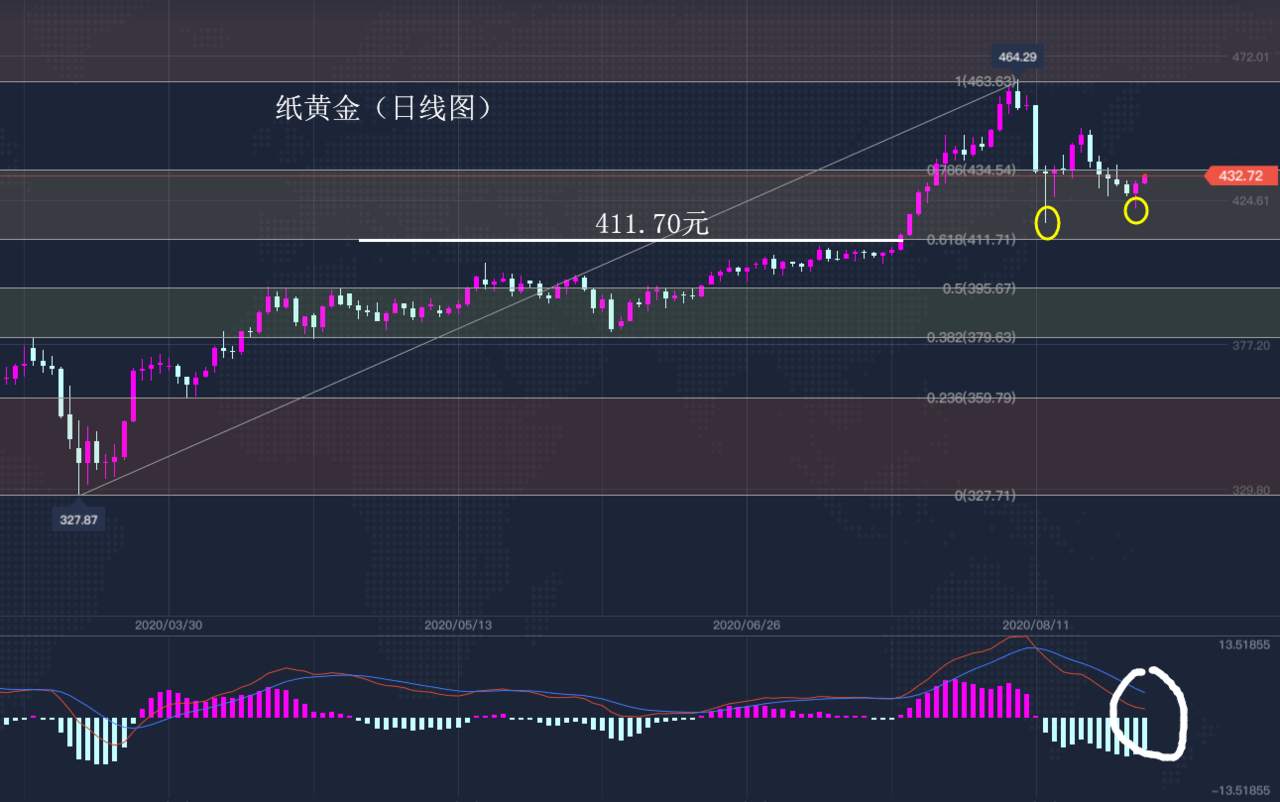1280x802 pixels.
Task: Select Fibonacci level 0.236(359.79) label
Action: click(x=972, y=398)
